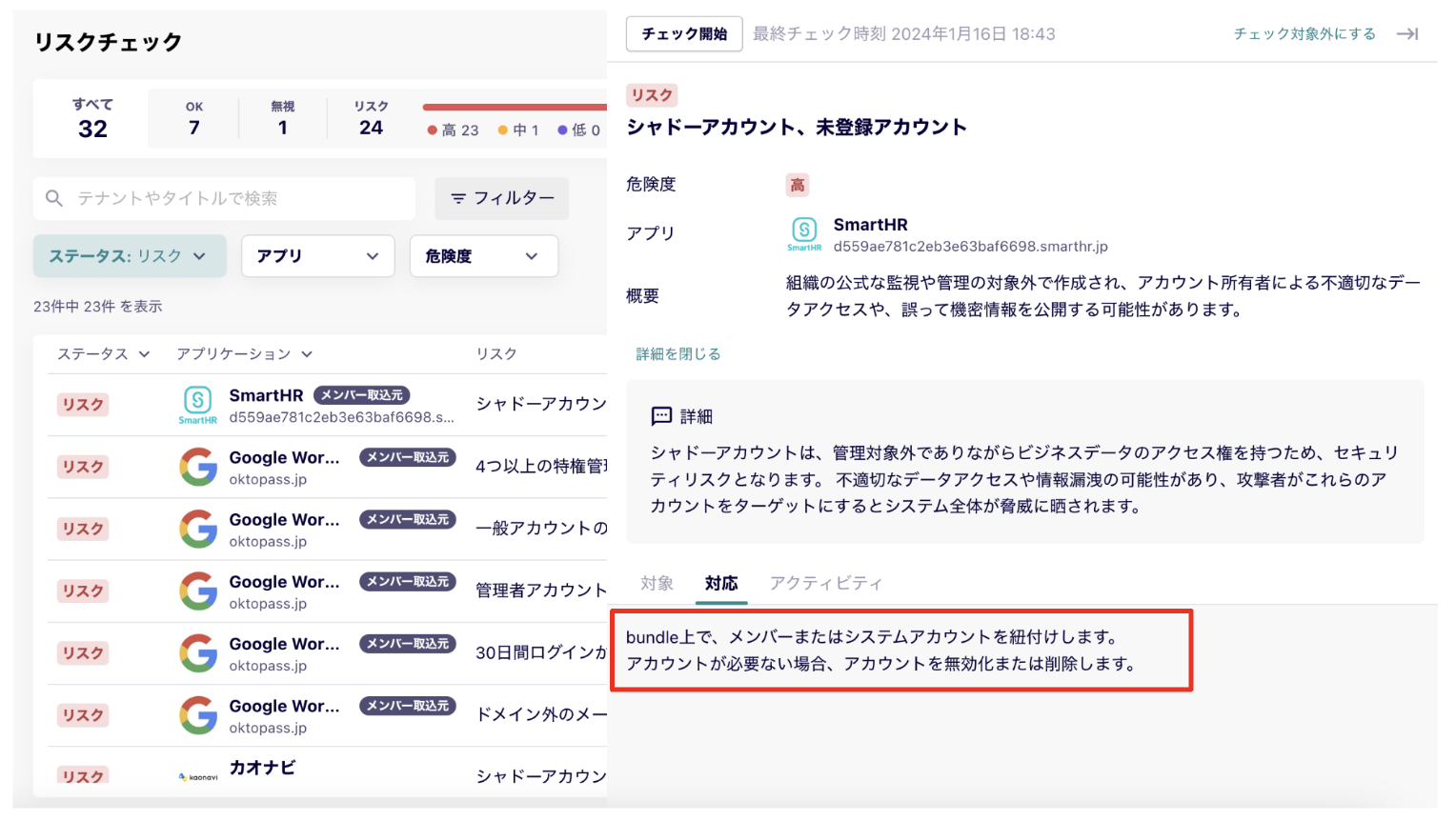Open the 管理者アカウント risk row
This screenshot has width=1456, height=821.
coord(327,591)
